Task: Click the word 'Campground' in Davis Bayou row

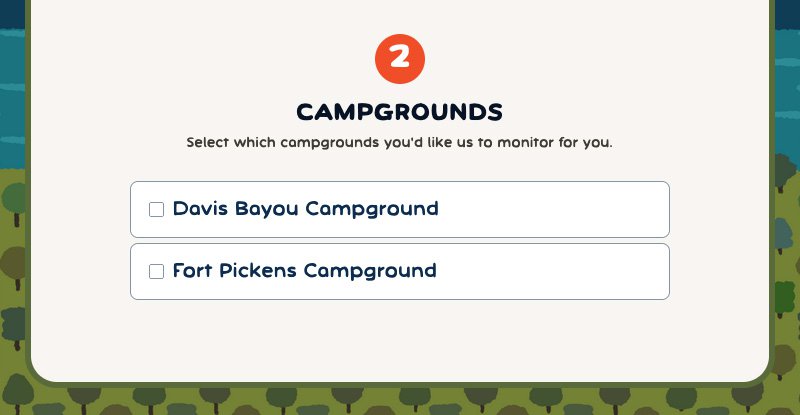Action: tap(372, 209)
